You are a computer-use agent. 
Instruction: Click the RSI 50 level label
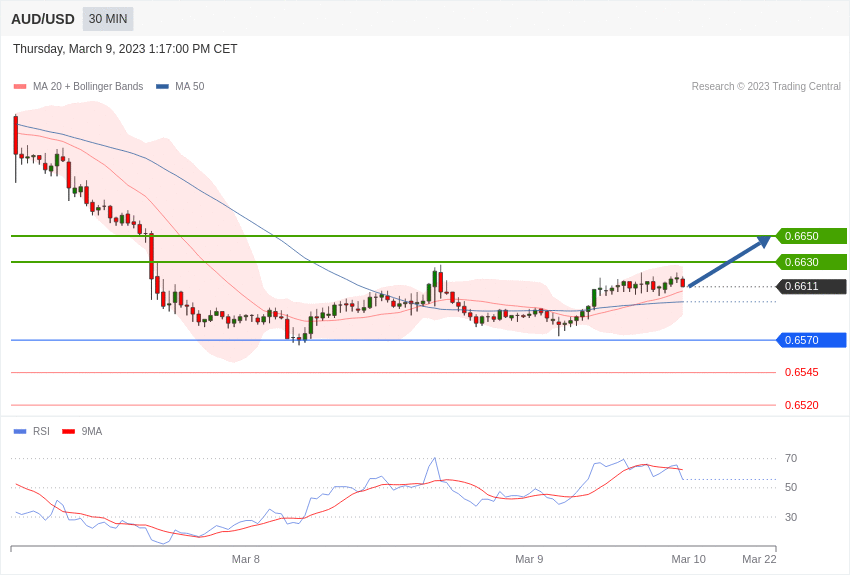791,487
